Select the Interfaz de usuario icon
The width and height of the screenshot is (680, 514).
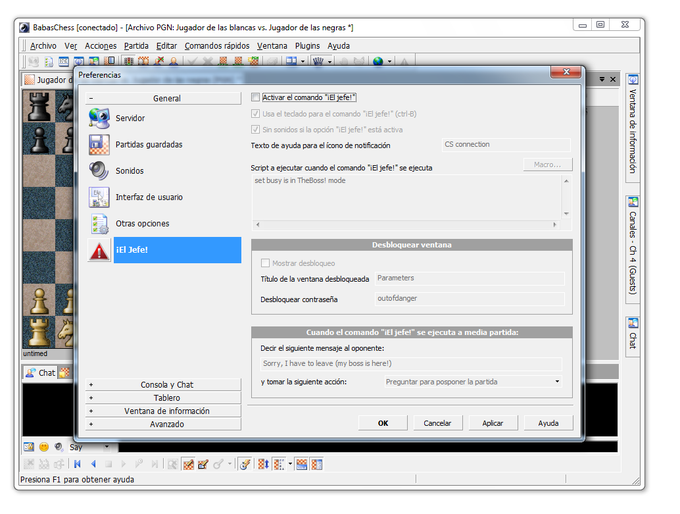[99, 197]
